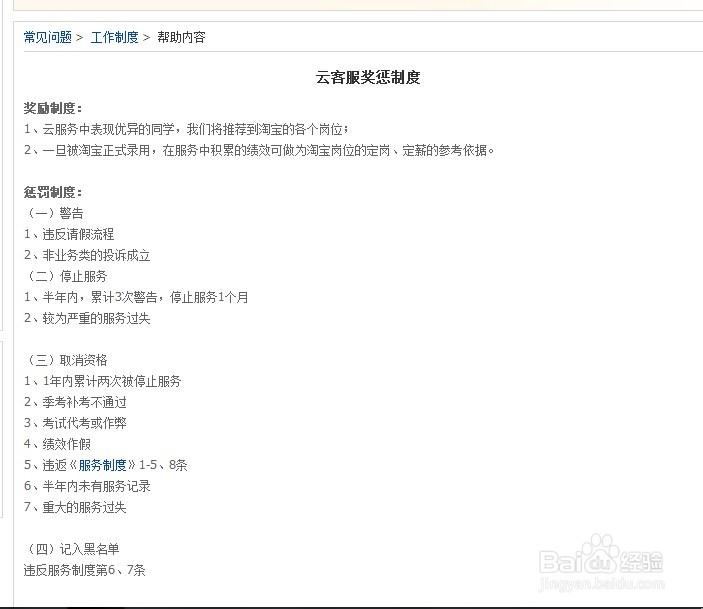
Task: Click line 违反请假流程
Action: click(69, 234)
